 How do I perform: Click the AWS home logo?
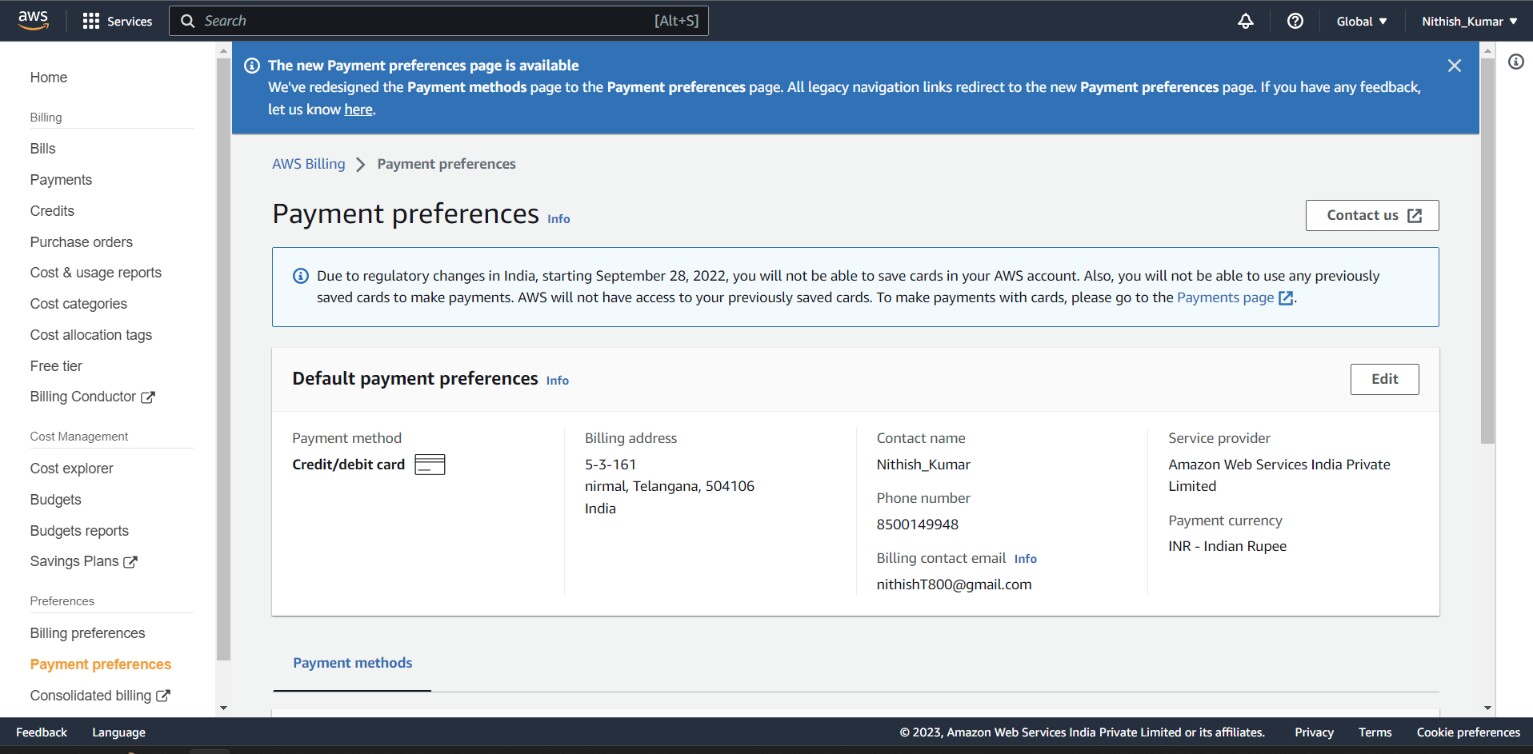33,19
